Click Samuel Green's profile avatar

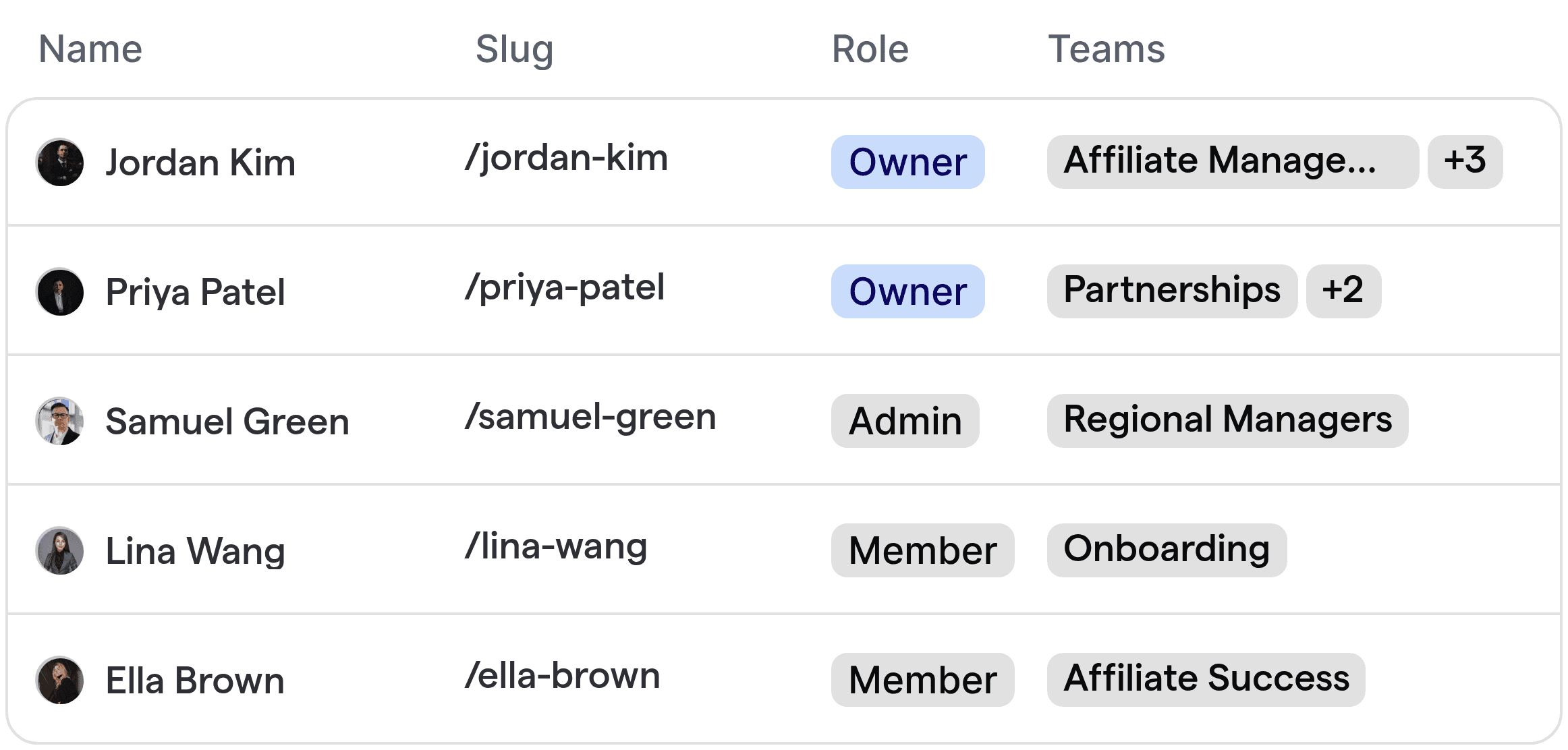point(60,421)
